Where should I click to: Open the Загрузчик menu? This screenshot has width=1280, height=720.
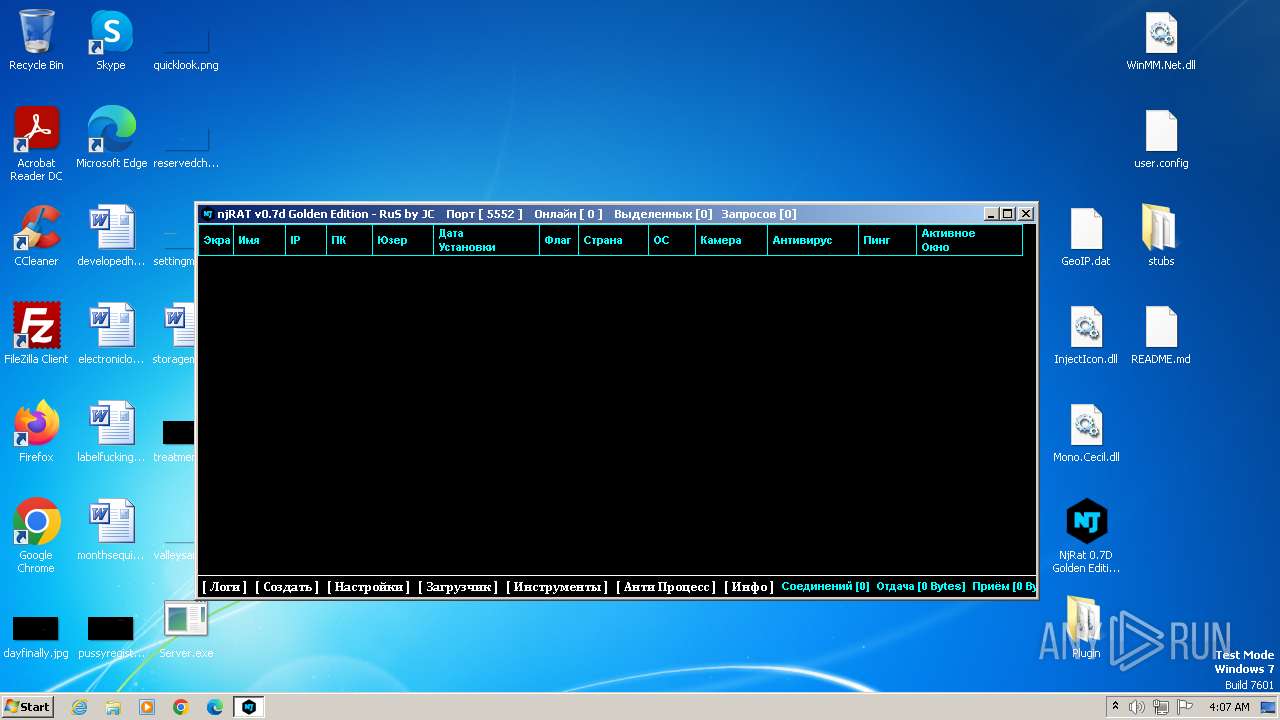458,587
